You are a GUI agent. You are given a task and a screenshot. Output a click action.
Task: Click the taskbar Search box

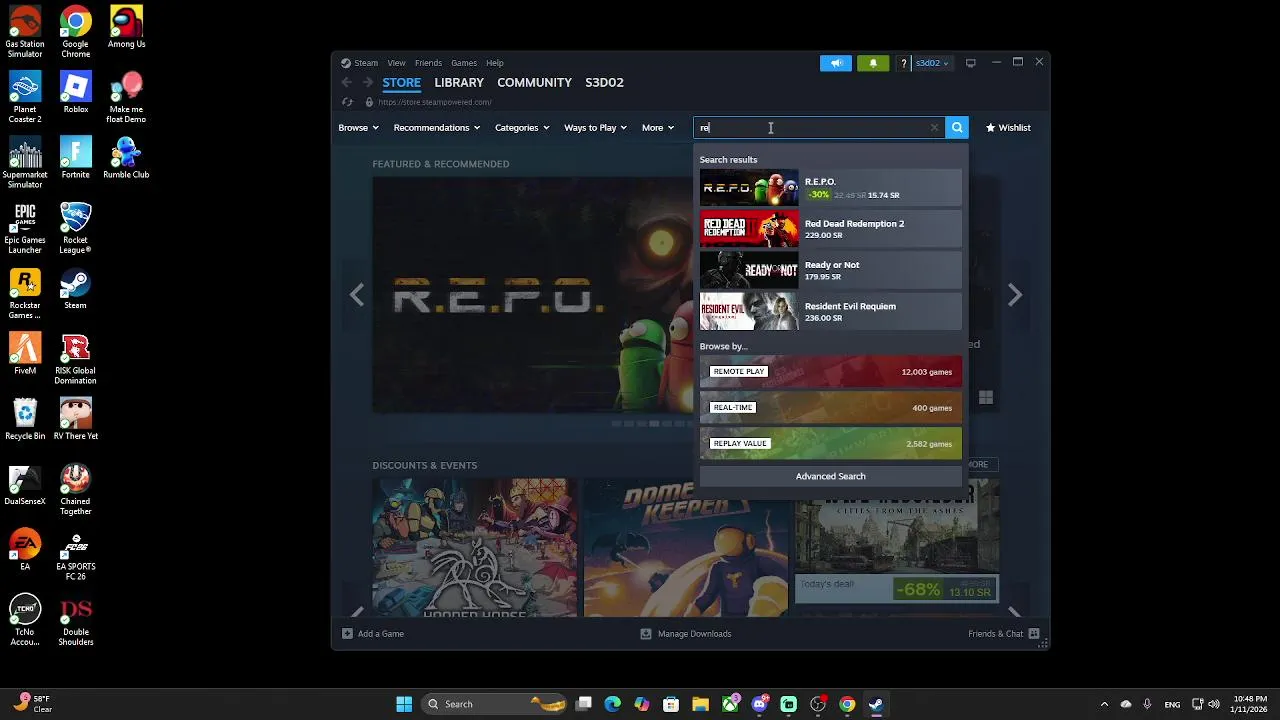tap(496, 704)
